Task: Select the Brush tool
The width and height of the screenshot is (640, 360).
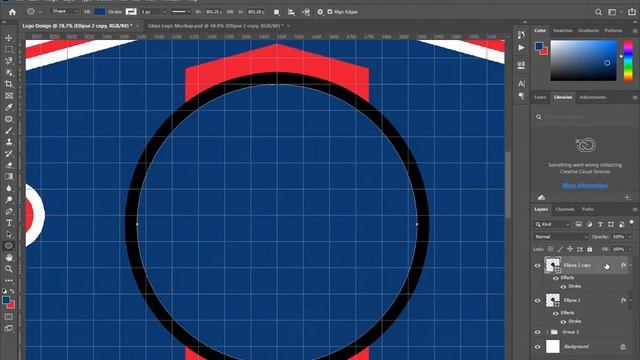Action: click(x=9, y=131)
